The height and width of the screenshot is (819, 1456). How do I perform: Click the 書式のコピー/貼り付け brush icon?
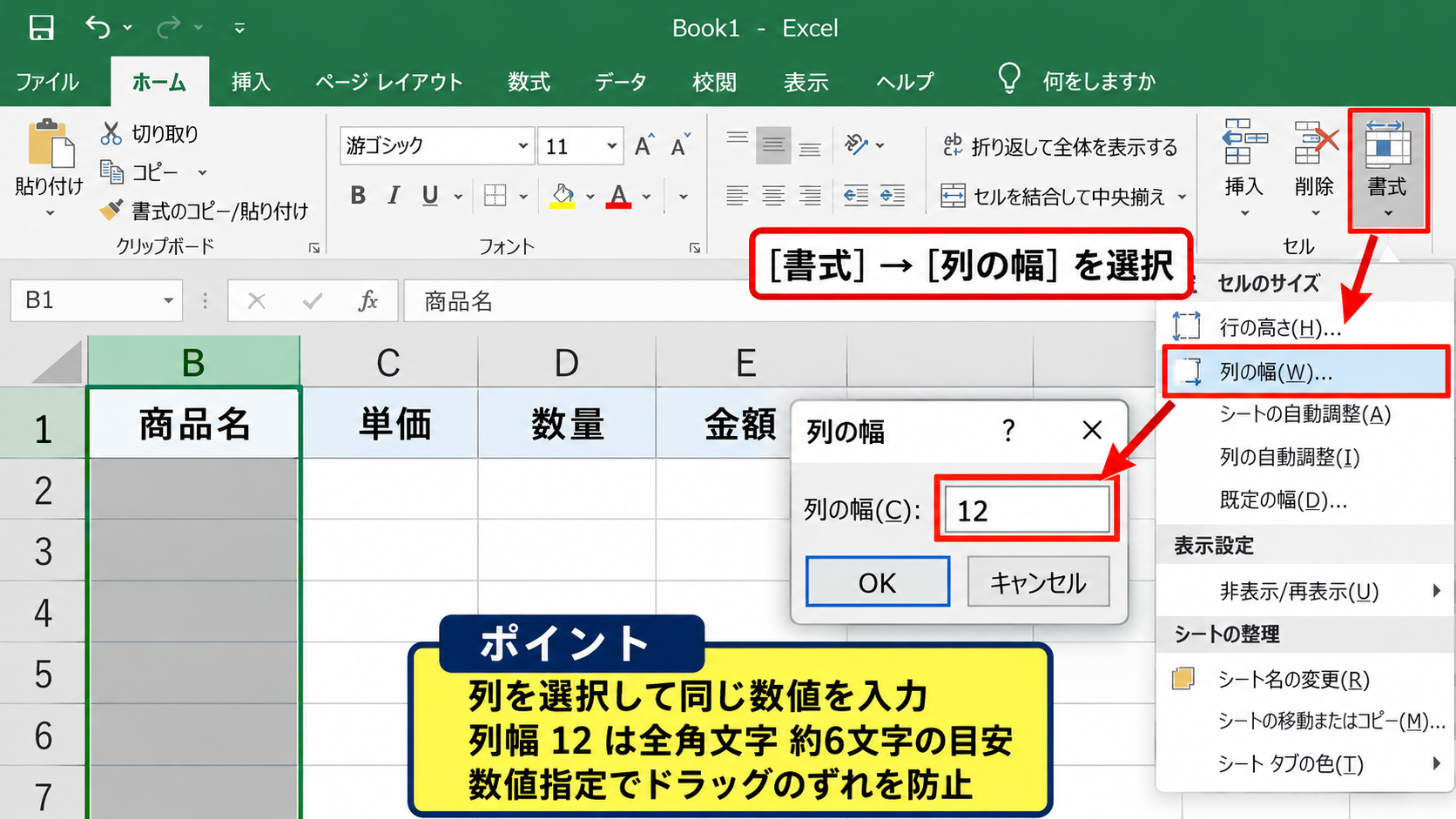coord(111,210)
